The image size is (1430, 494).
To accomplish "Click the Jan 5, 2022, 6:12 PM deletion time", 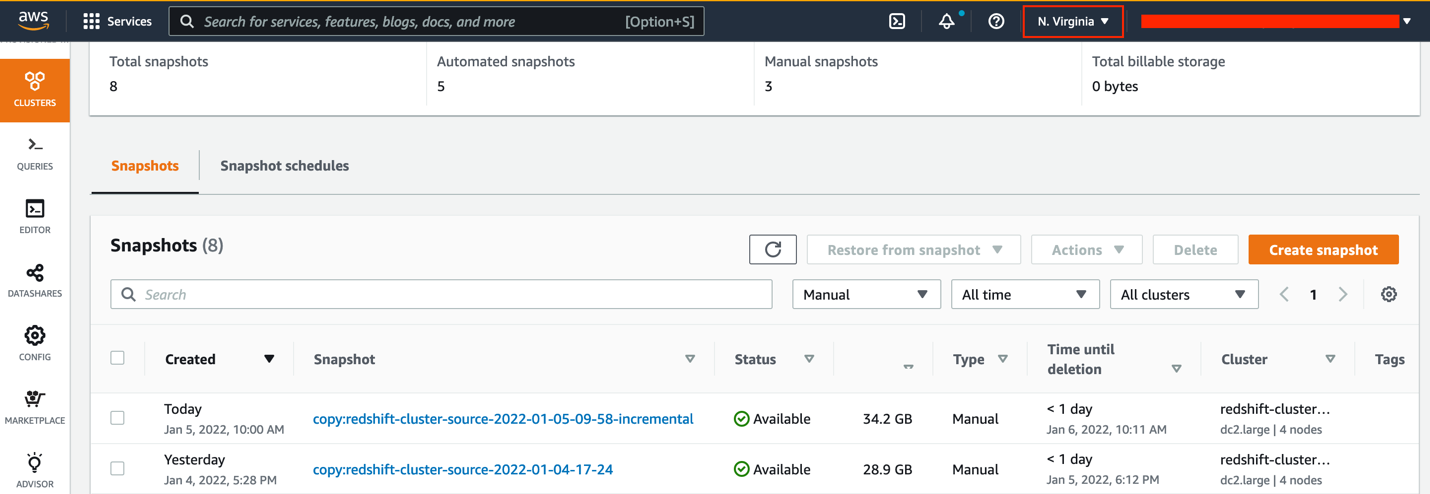I will pos(1103,480).
